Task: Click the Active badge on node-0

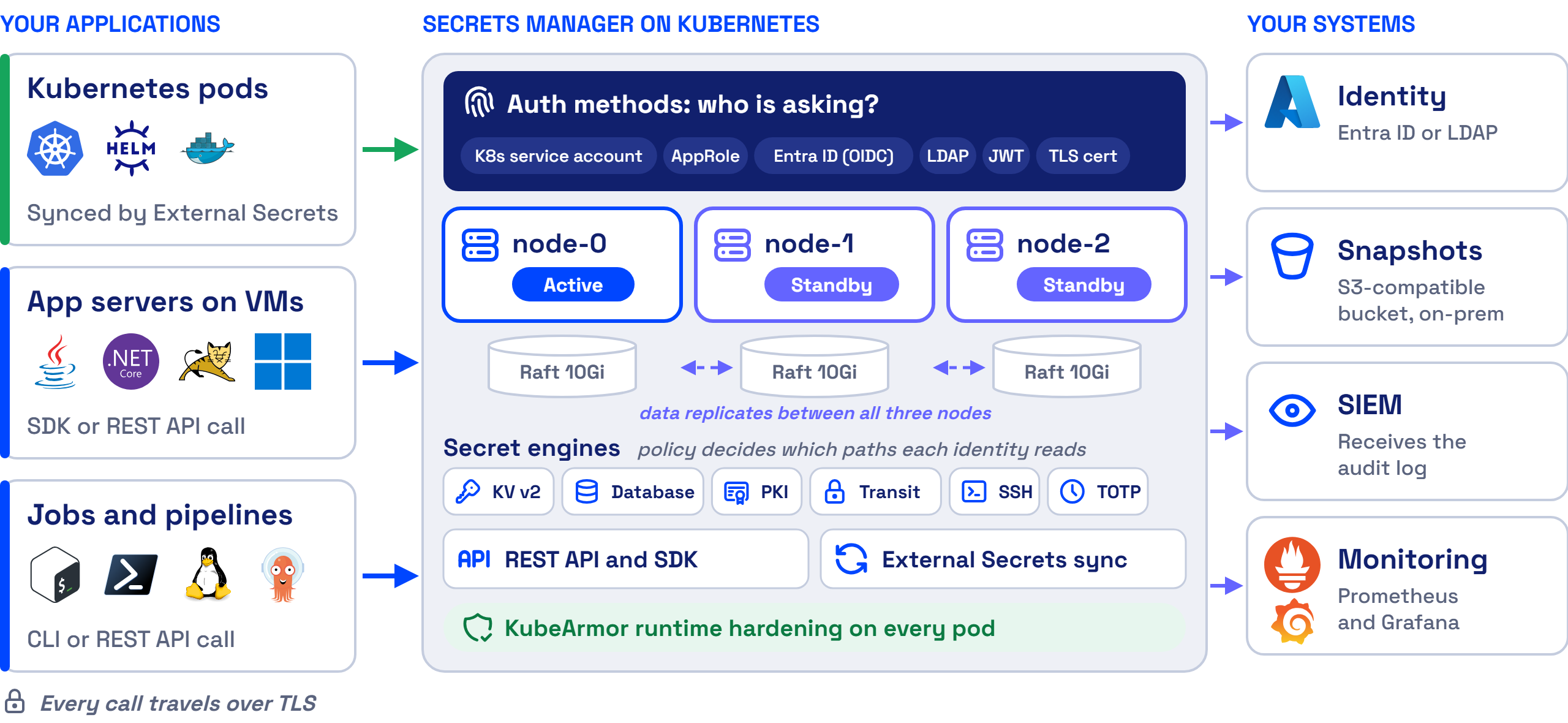Action: [x=573, y=284]
